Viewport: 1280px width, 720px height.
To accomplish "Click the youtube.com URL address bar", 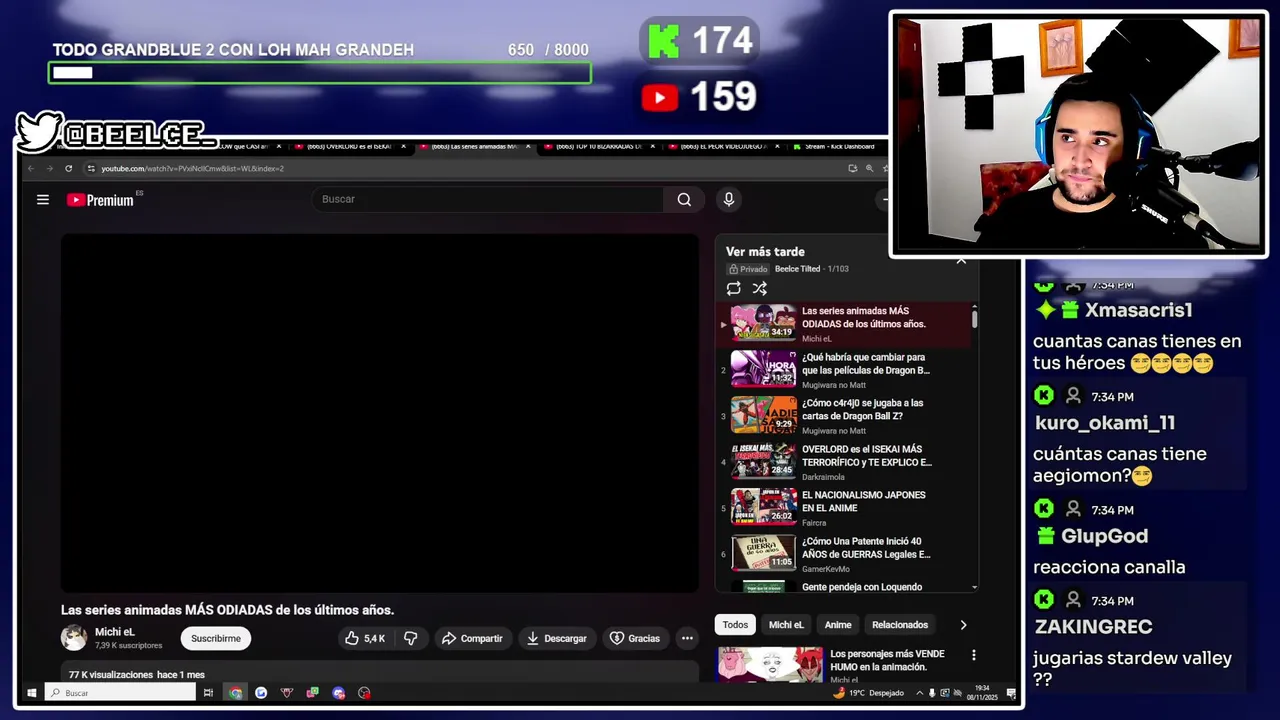I will [x=192, y=169].
